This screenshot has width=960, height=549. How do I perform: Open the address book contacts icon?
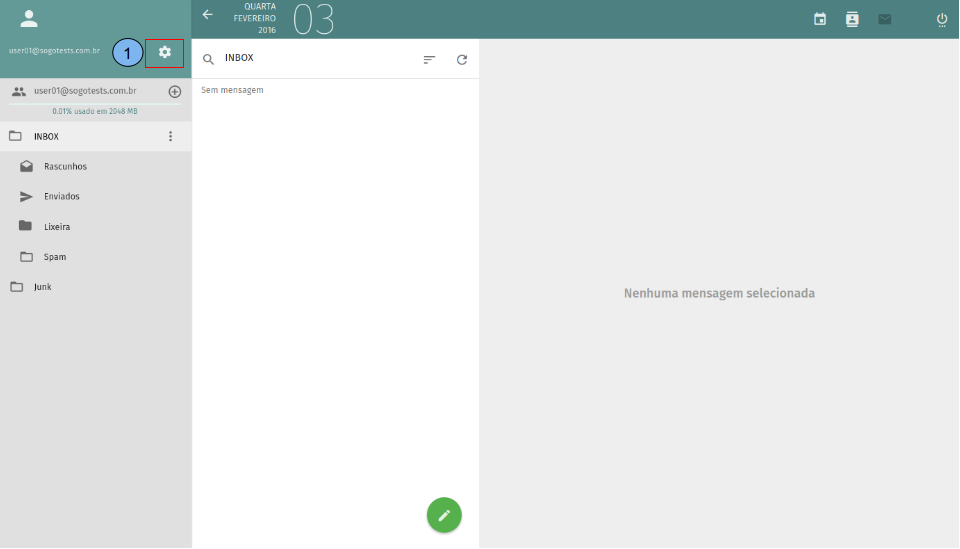852,19
